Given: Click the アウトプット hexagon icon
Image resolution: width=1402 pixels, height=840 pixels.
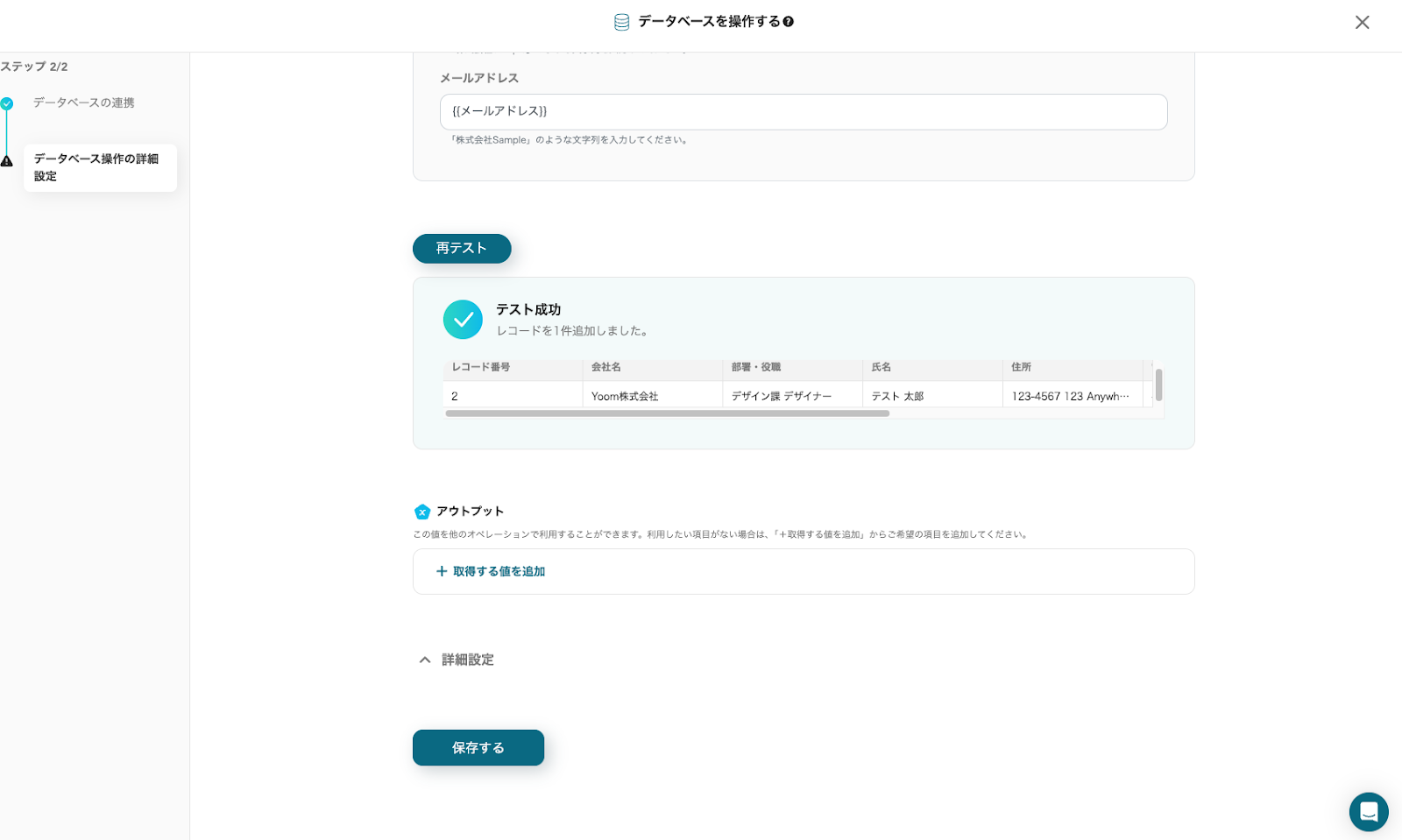Looking at the screenshot, I should tap(422, 512).
